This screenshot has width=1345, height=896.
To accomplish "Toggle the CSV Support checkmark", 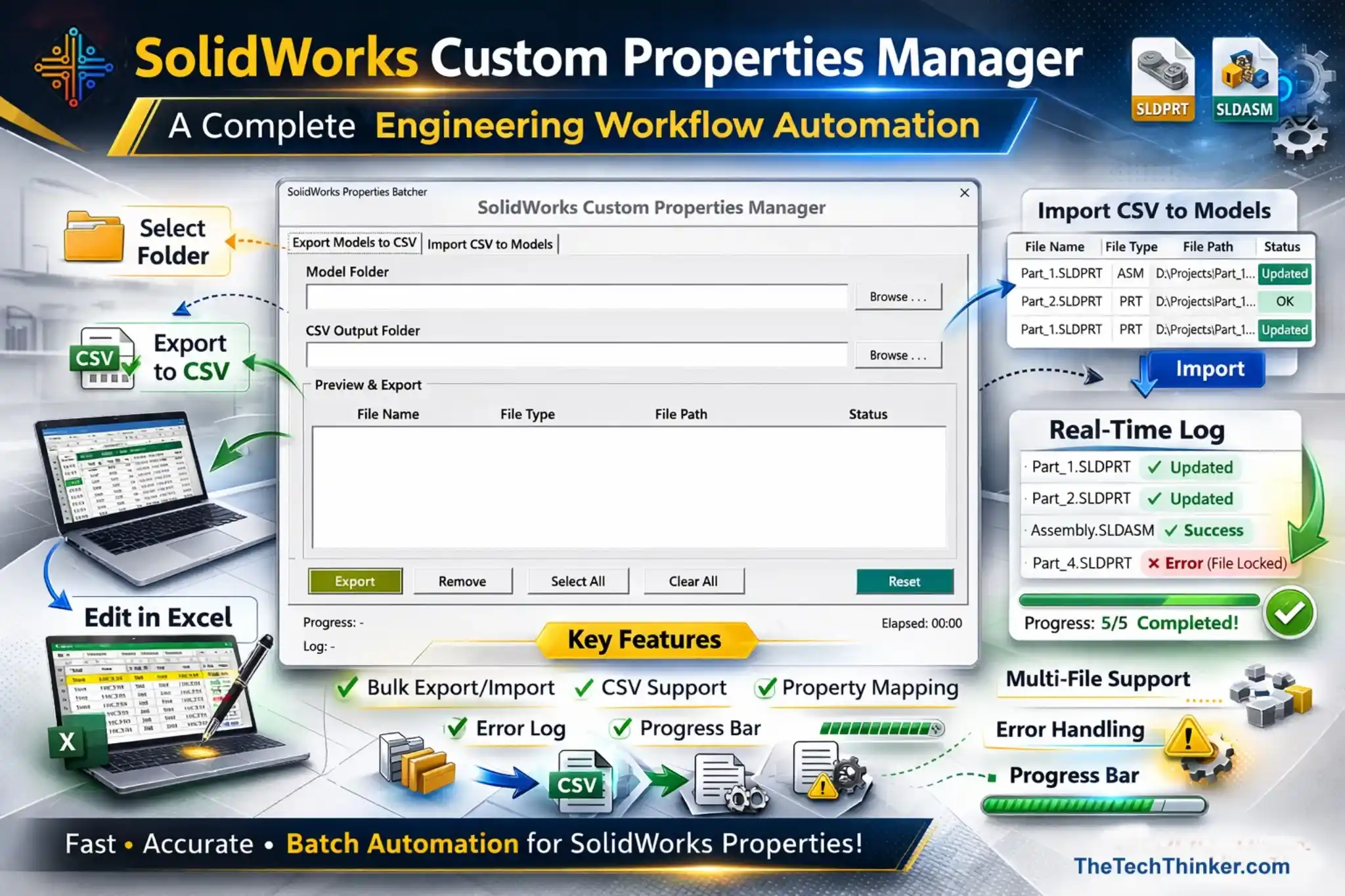I will 581,688.
